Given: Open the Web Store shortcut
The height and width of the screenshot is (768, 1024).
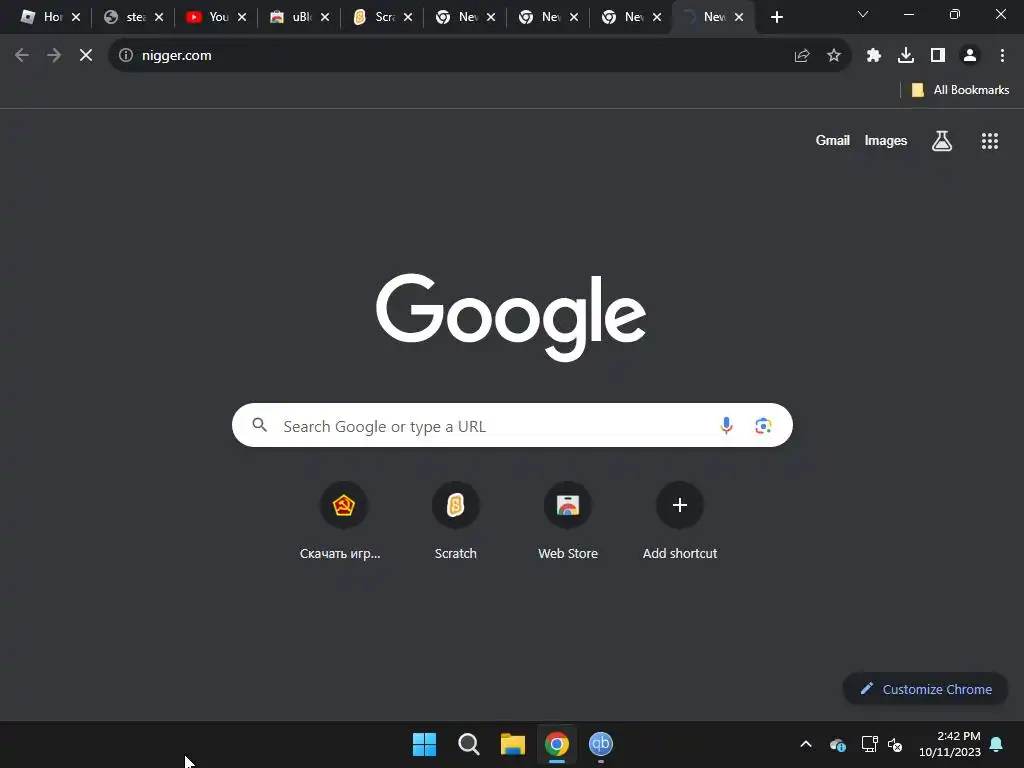Looking at the screenshot, I should [x=568, y=520].
